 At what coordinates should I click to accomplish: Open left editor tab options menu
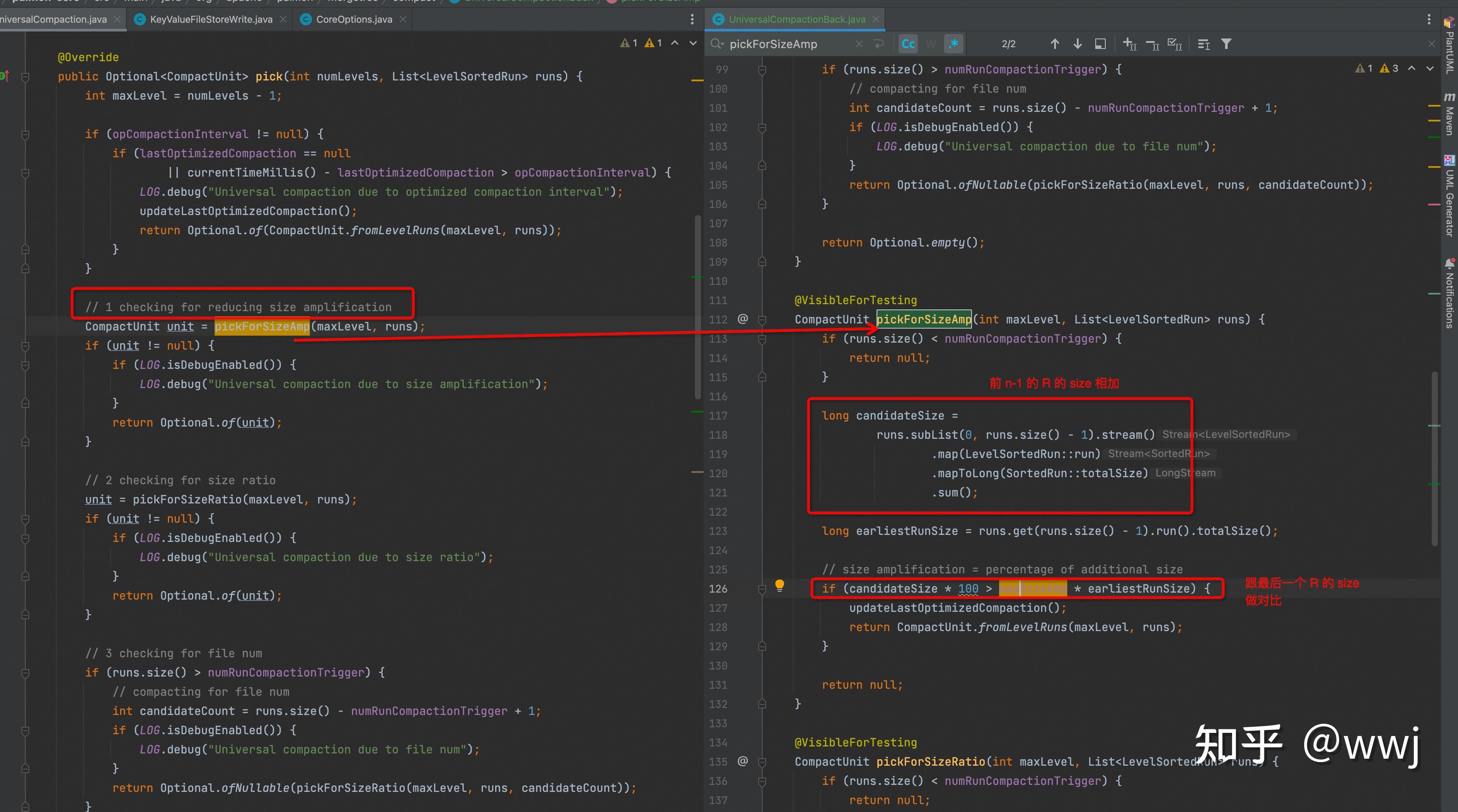tap(692, 19)
